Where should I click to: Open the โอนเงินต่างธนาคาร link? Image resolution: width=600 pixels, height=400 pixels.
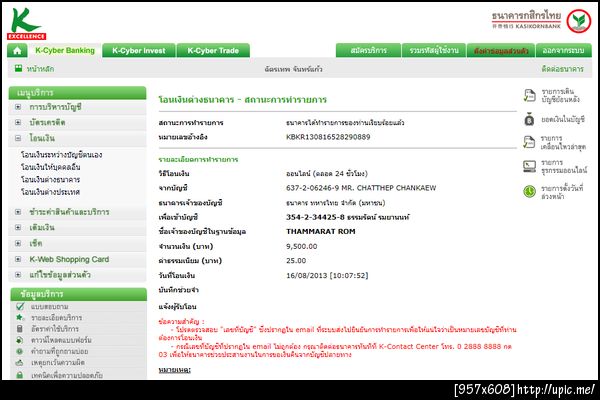[51, 180]
